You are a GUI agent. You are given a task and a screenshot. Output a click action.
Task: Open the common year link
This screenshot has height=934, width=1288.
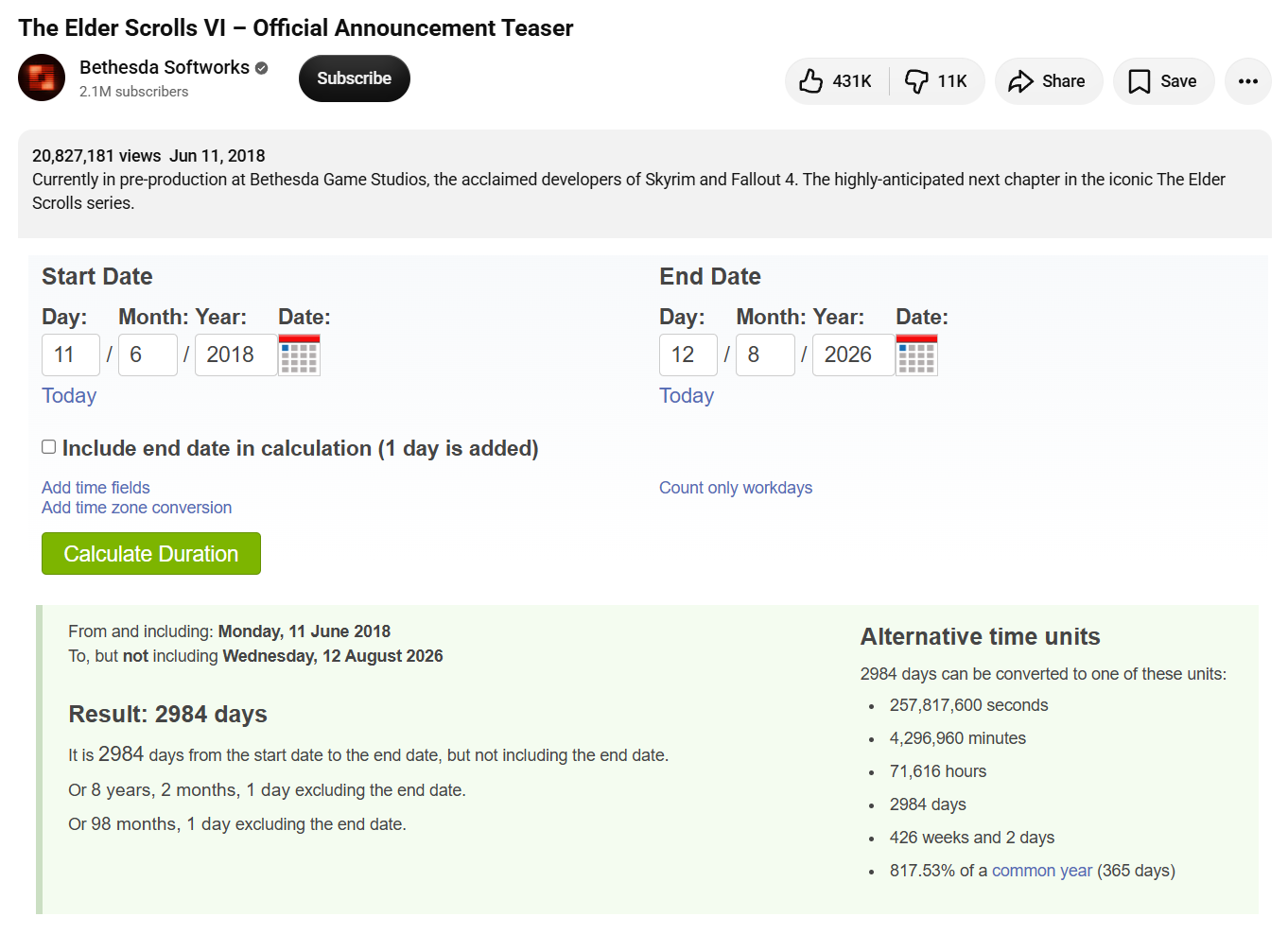1042,871
